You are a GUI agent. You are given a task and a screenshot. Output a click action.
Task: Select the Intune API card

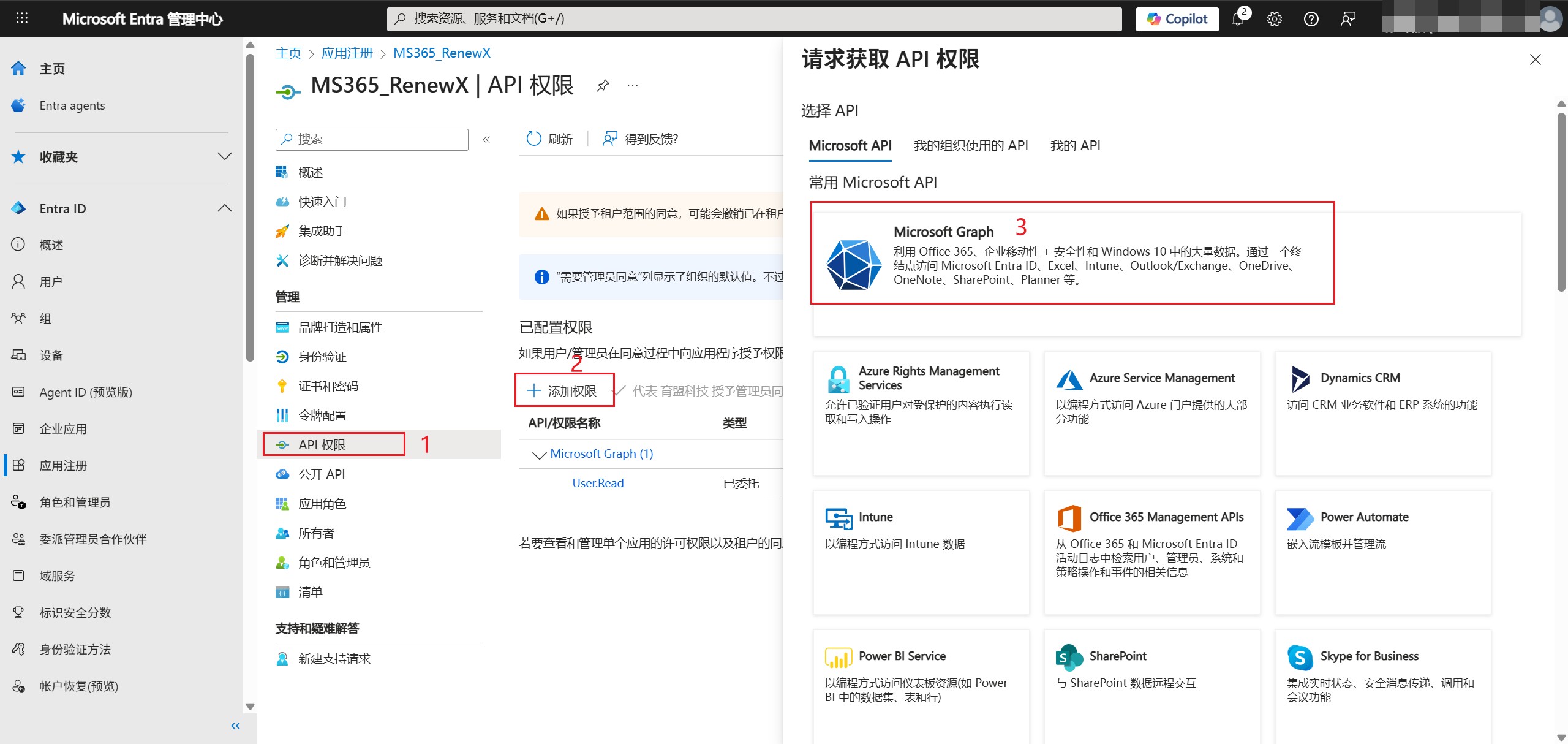point(921,552)
